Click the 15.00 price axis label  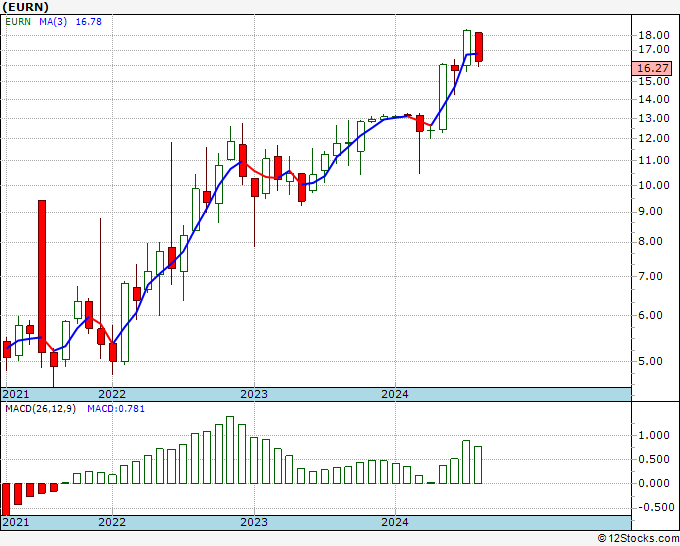point(654,81)
